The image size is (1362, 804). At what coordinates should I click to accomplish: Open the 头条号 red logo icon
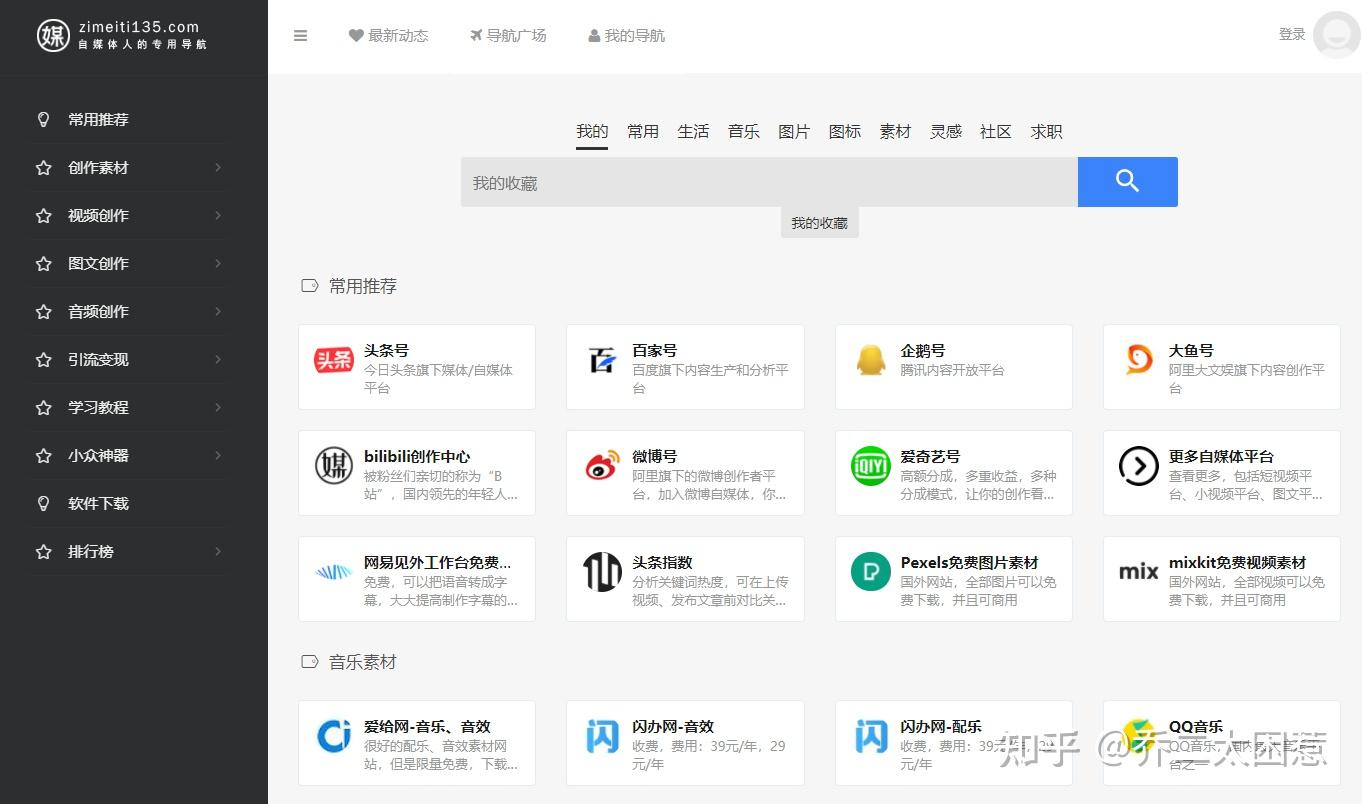point(333,360)
